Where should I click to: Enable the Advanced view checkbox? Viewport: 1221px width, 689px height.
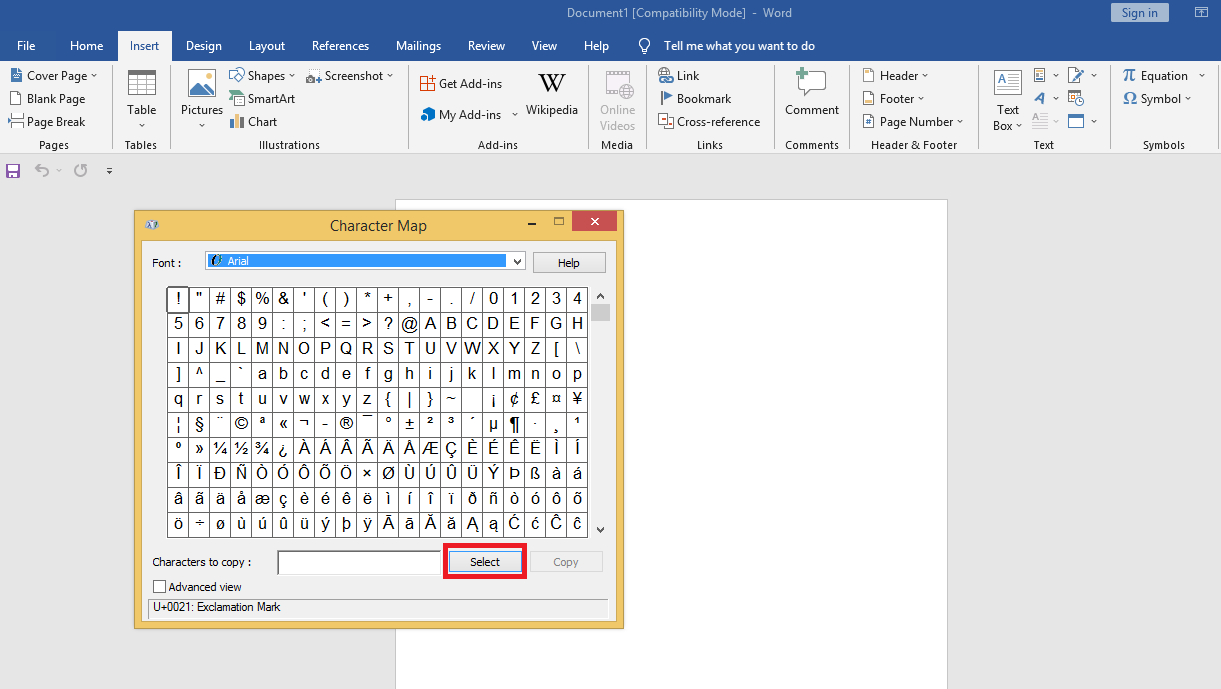click(159, 587)
